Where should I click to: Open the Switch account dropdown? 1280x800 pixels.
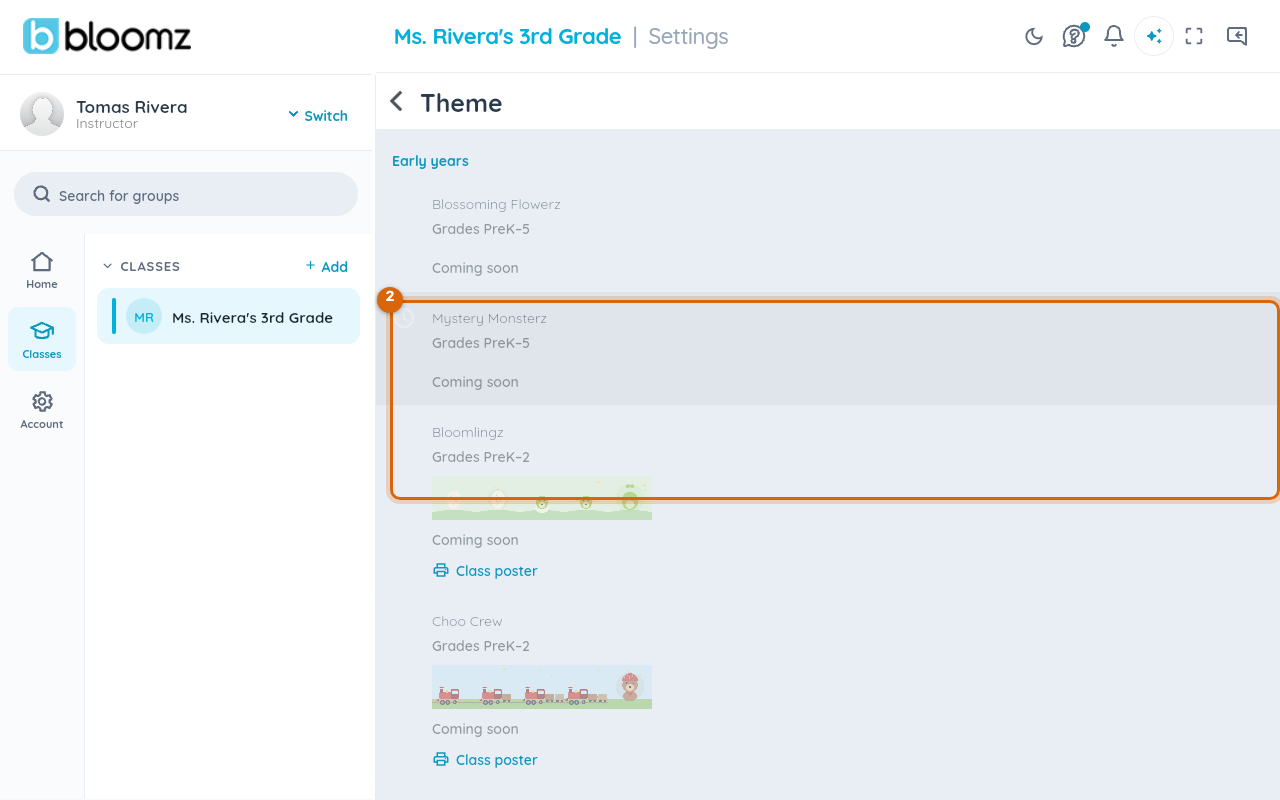[x=318, y=116]
